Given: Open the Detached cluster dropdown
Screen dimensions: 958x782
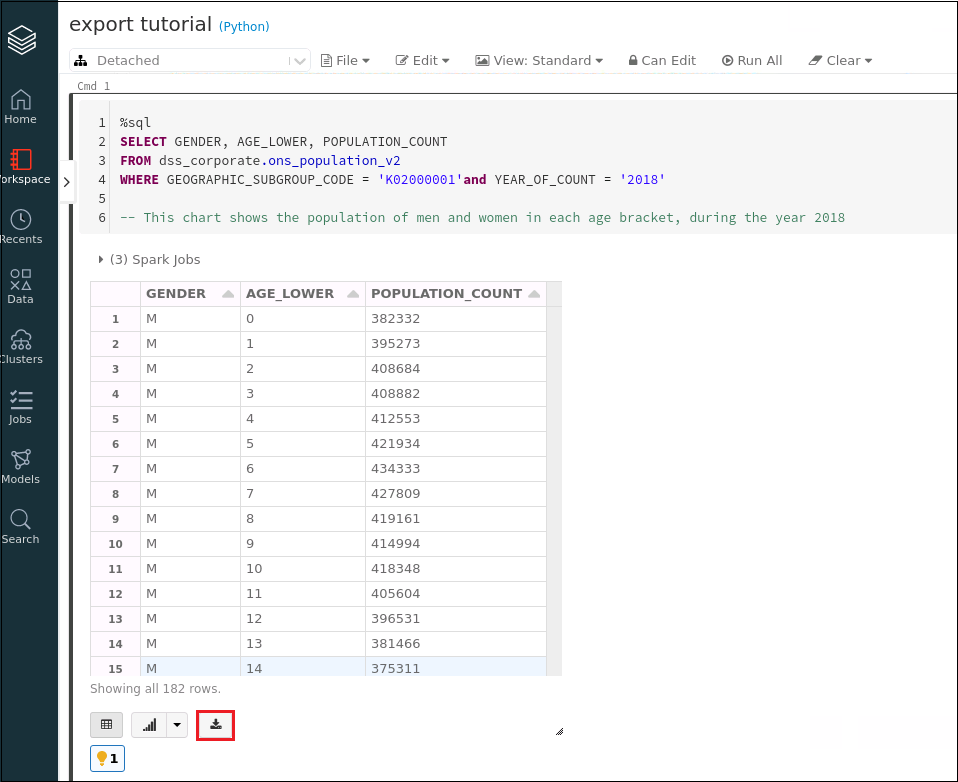Looking at the screenshot, I should pyautogui.click(x=189, y=60).
